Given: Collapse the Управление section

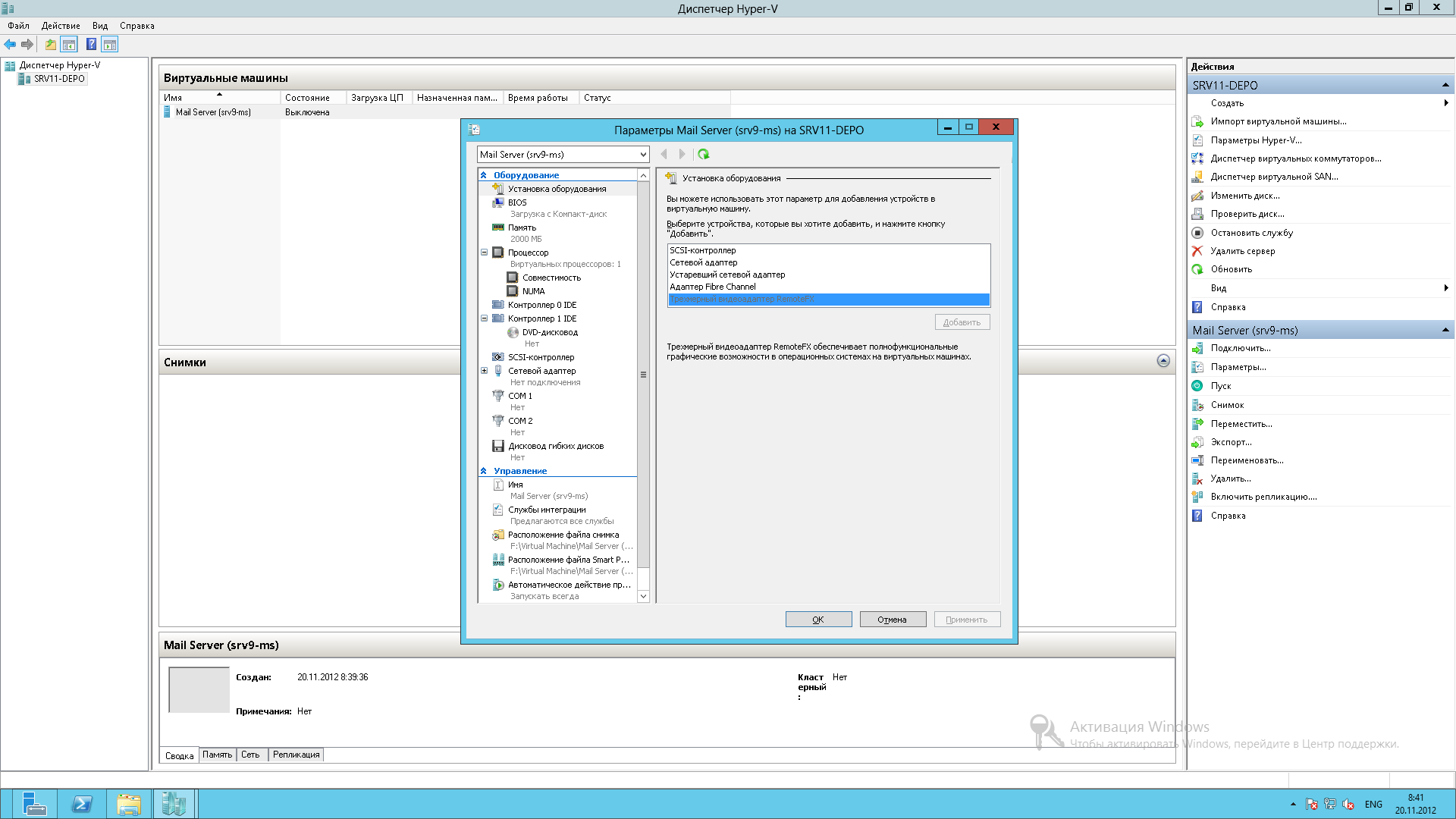Looking at the screenshot, I should point(484,471).
